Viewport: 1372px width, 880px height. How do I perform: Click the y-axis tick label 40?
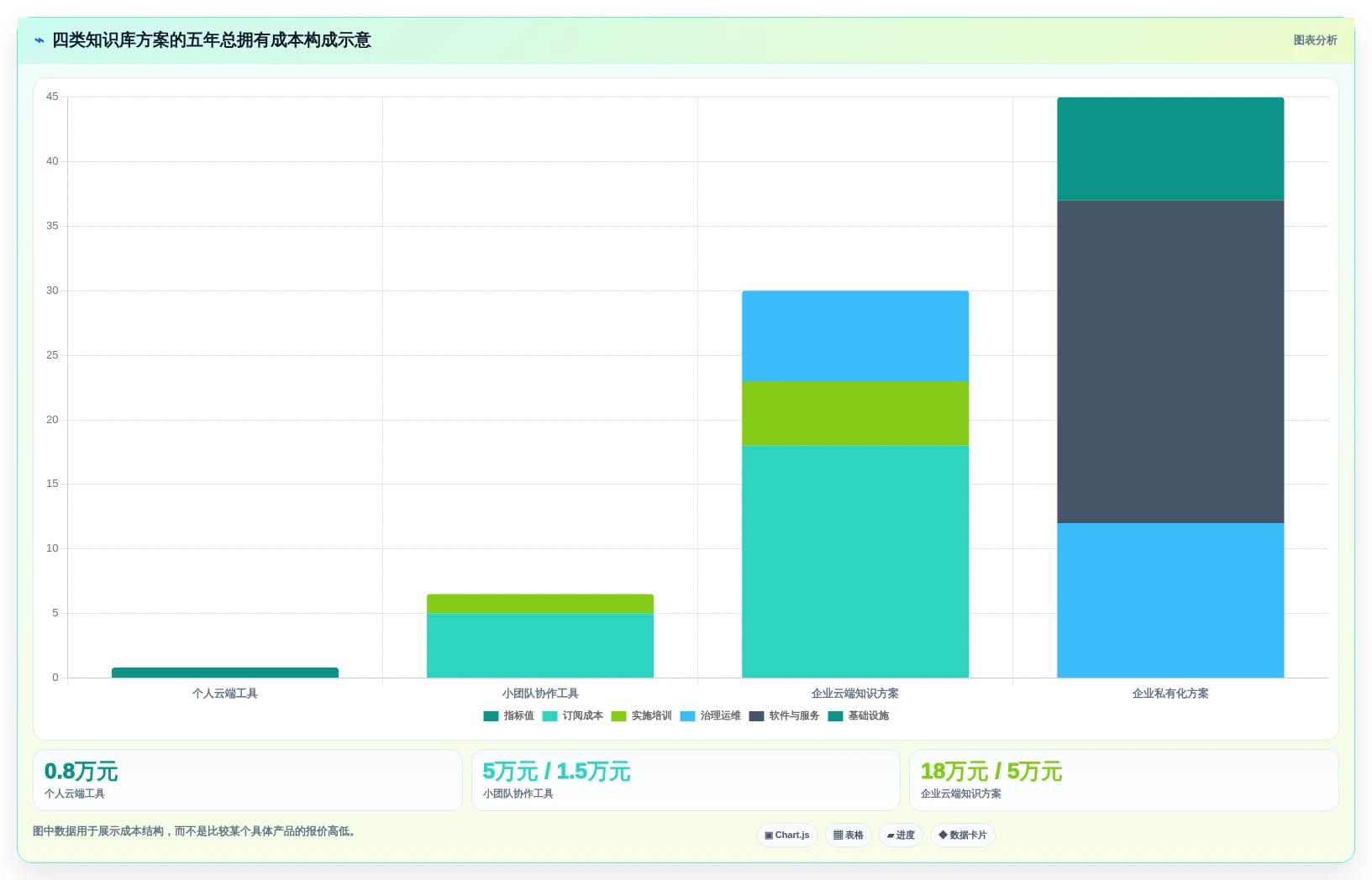[x=52, y=161]
